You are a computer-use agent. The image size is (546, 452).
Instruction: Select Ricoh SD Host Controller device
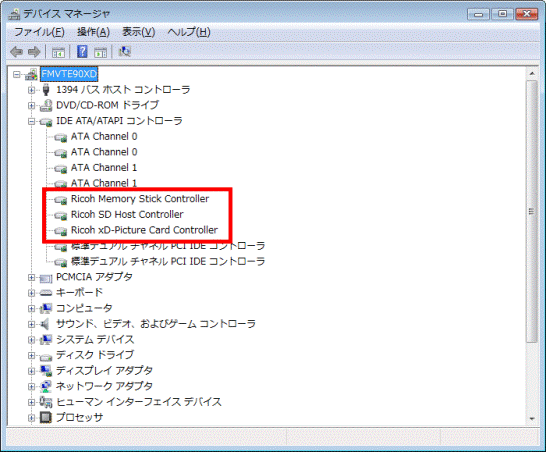pyautogui.click(x=127, y=215)
